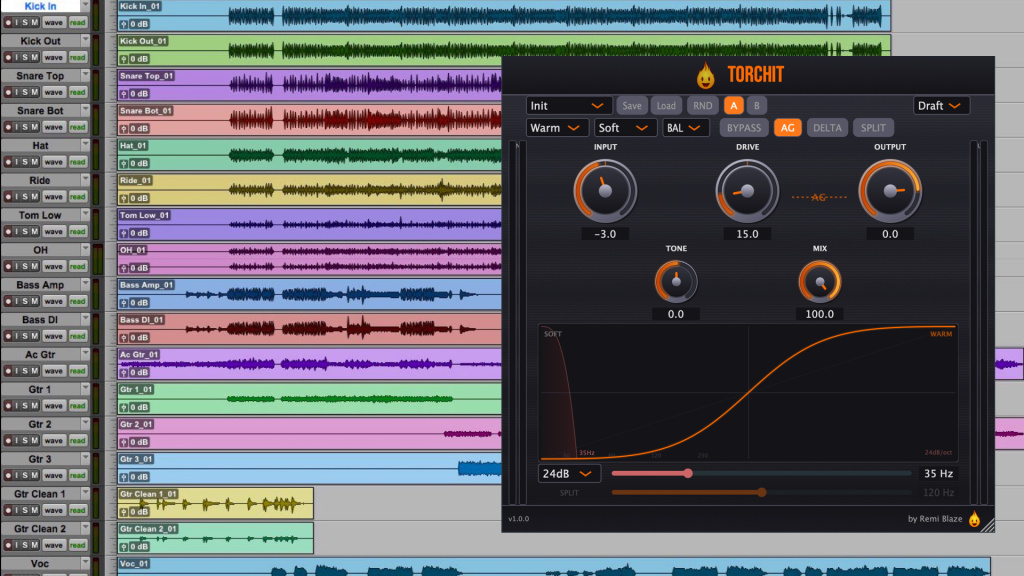Open the Snare Top track name menu arrow
Viewport: 1024px width, 576px height.
85,75
